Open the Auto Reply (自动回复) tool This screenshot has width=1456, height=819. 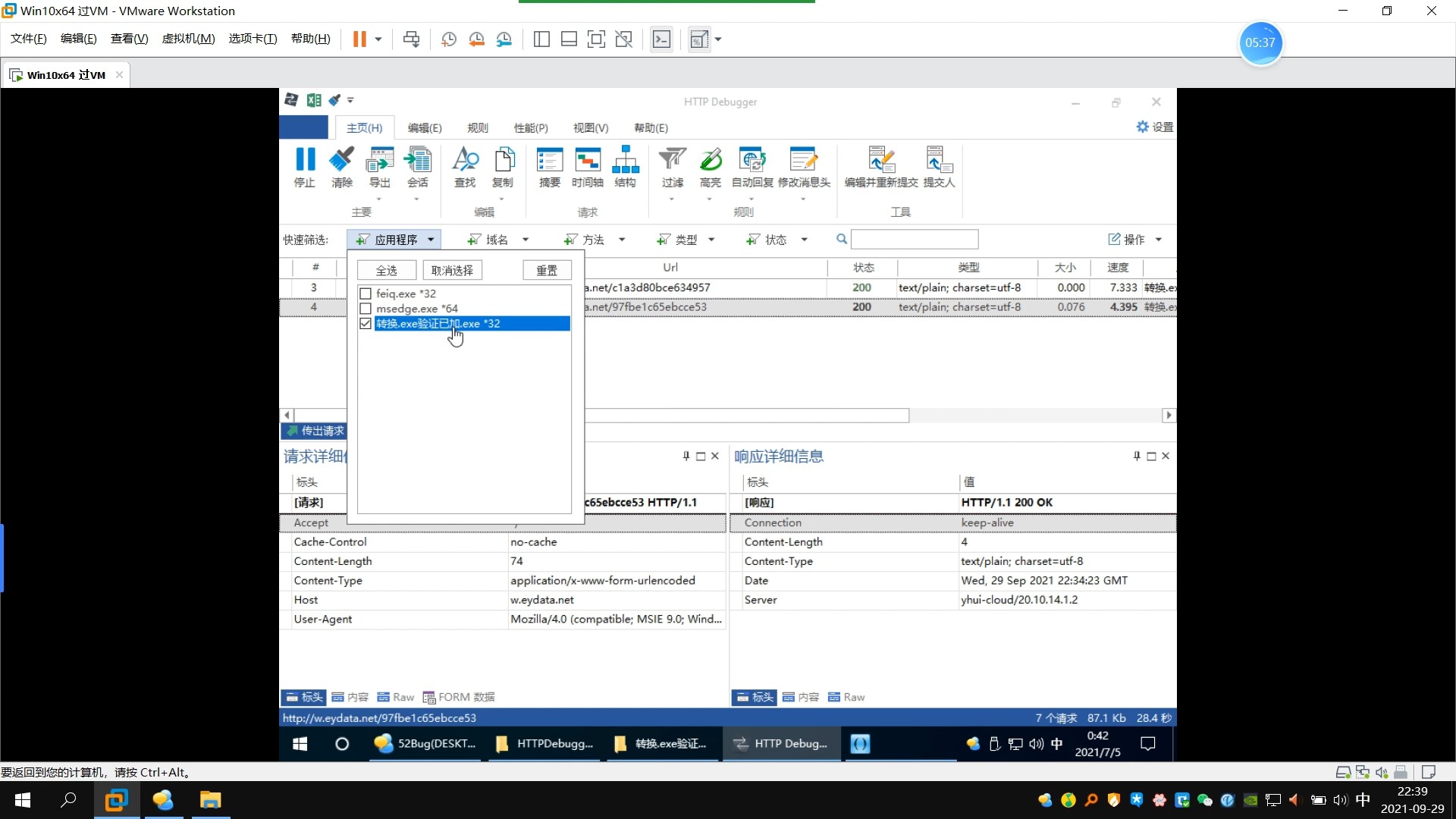[x=752, y=167]
